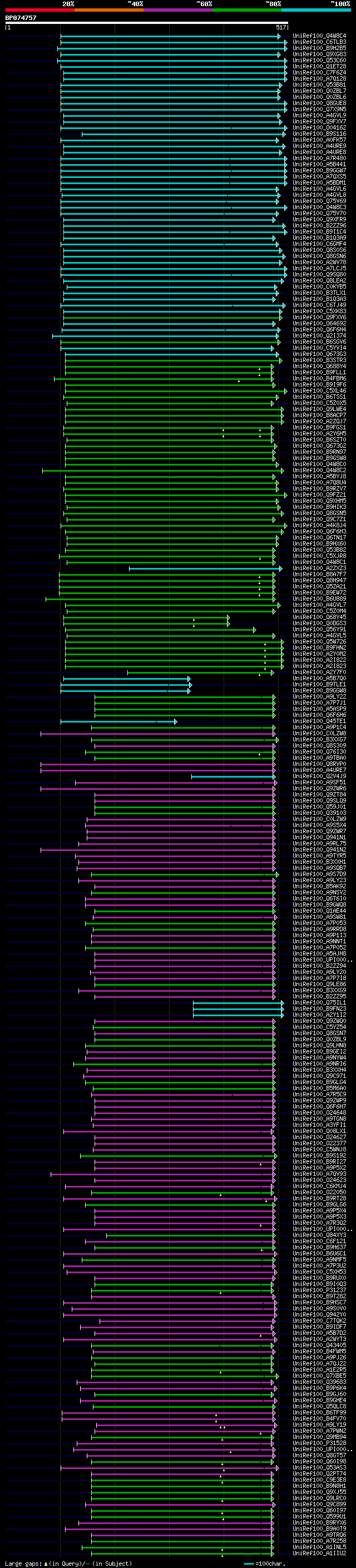Select hit label UniRef100_P31237

pos(319,1290)
